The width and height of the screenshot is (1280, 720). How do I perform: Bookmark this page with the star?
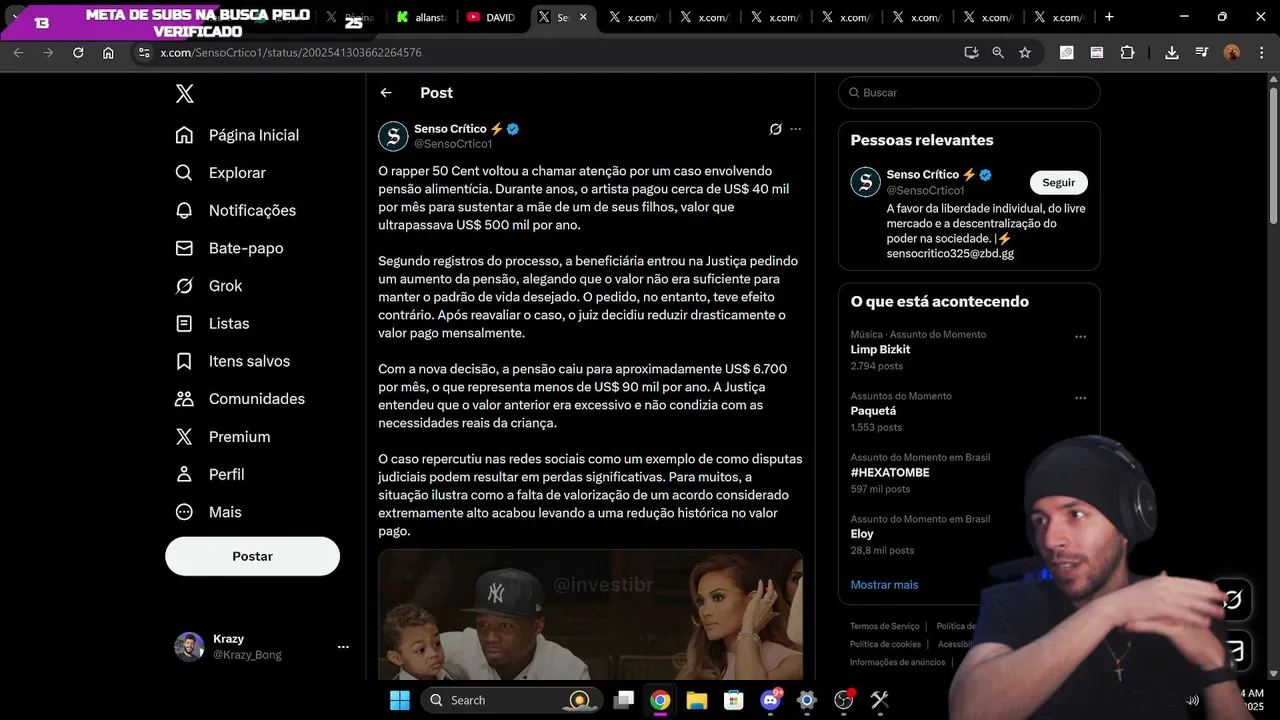tap(1025, 53)
